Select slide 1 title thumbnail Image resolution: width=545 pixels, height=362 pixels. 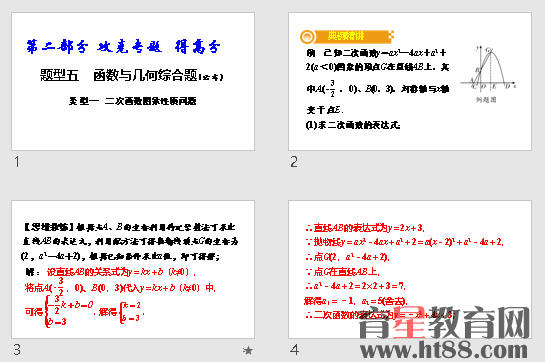133,81
